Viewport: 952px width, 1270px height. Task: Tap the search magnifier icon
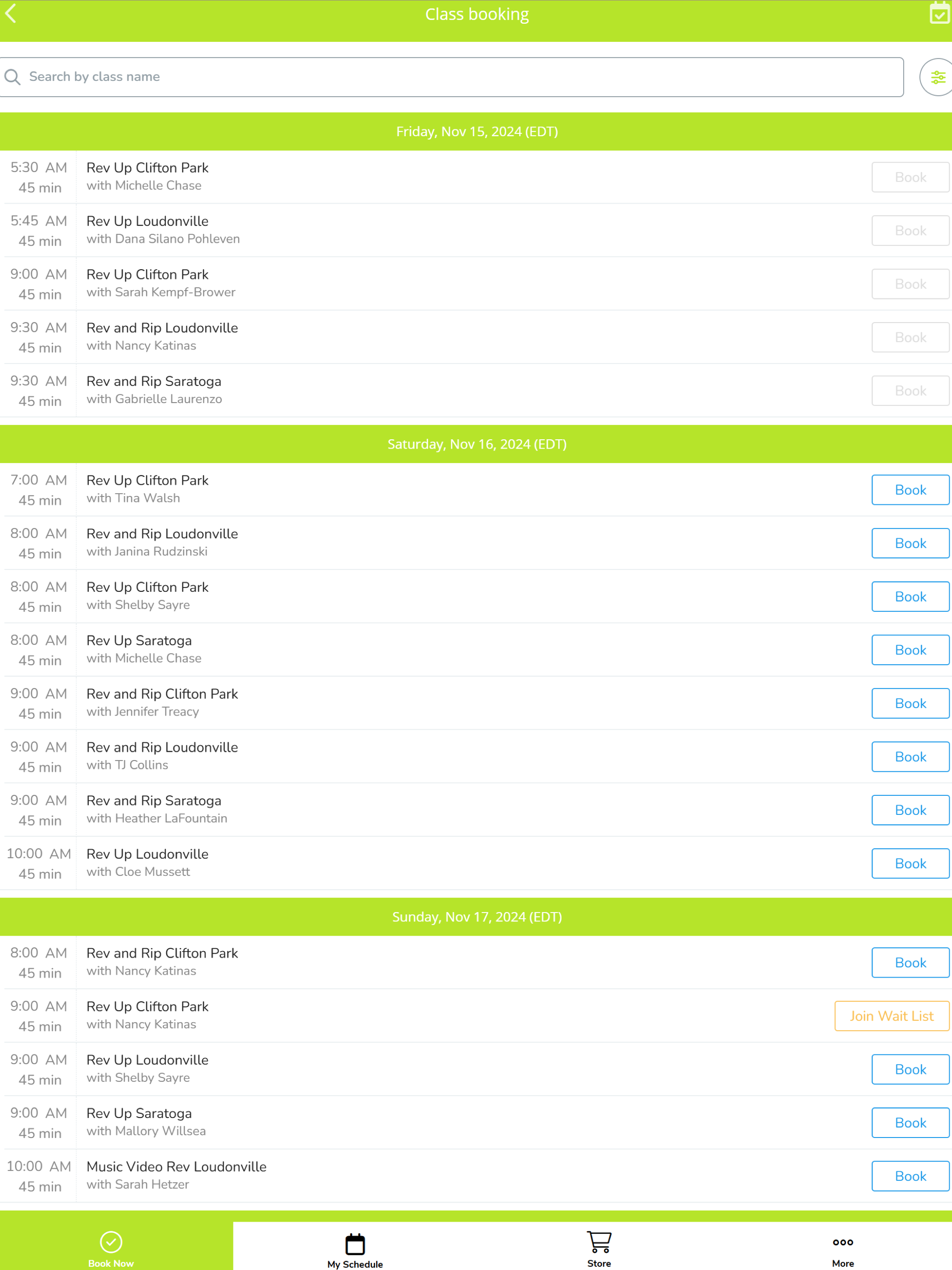[13, 77]
